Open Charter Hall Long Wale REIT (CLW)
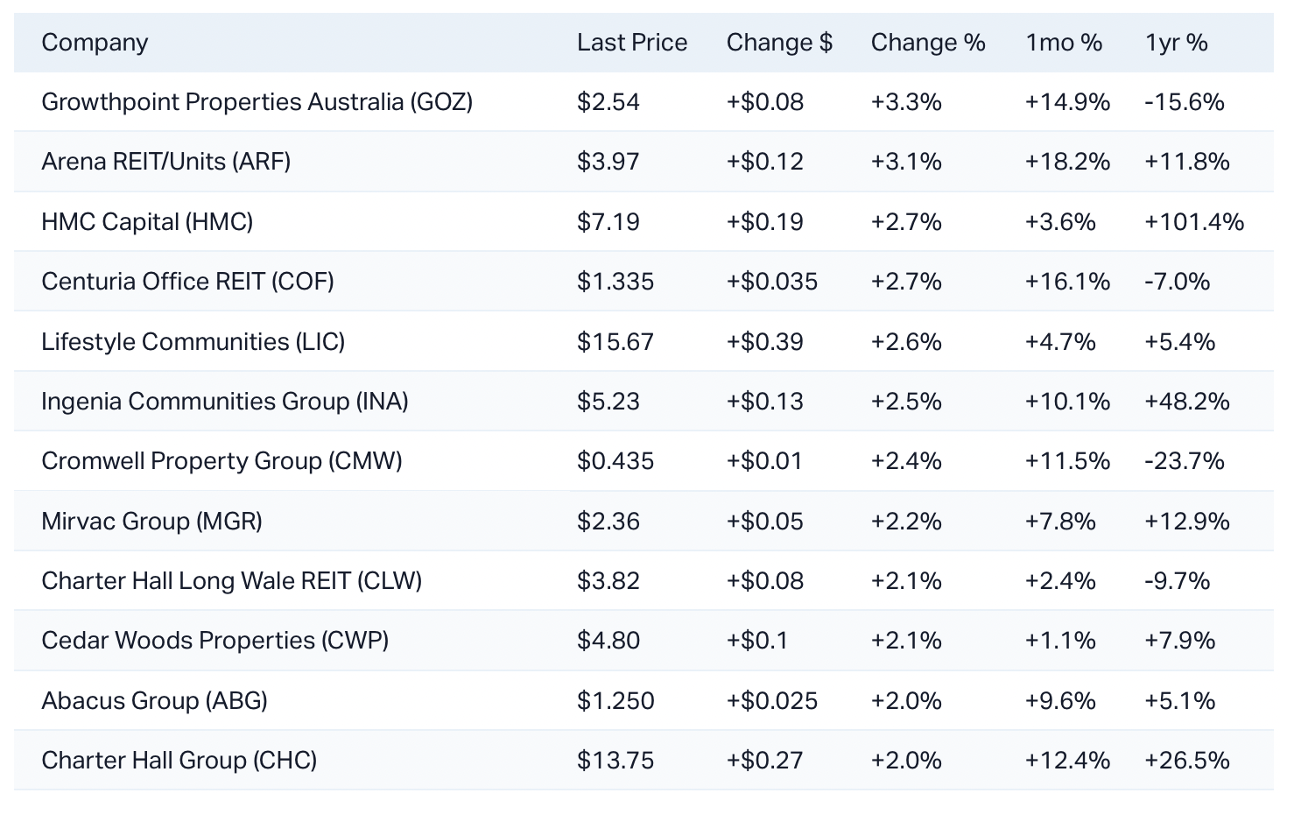Image resolution: width=1290 pixels, height=822 pixels. point(232,581)
